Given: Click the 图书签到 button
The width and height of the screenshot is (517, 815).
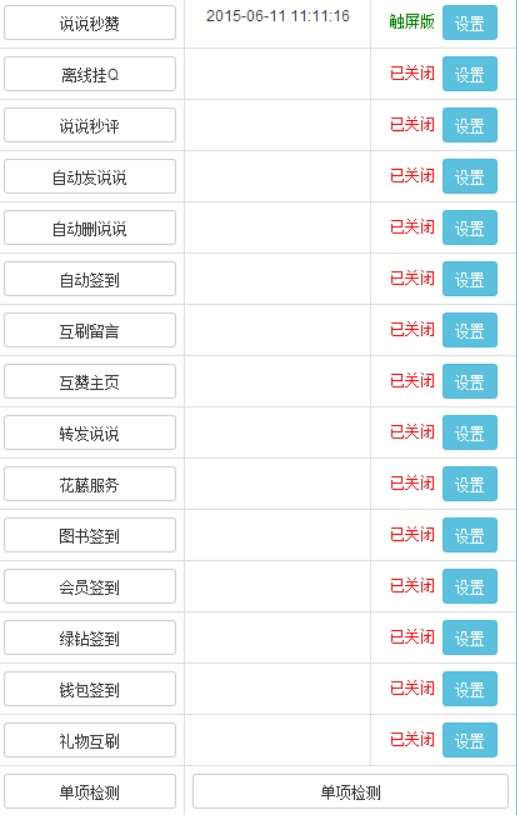Looking at the screenshot, I should (x=89, y=535).
